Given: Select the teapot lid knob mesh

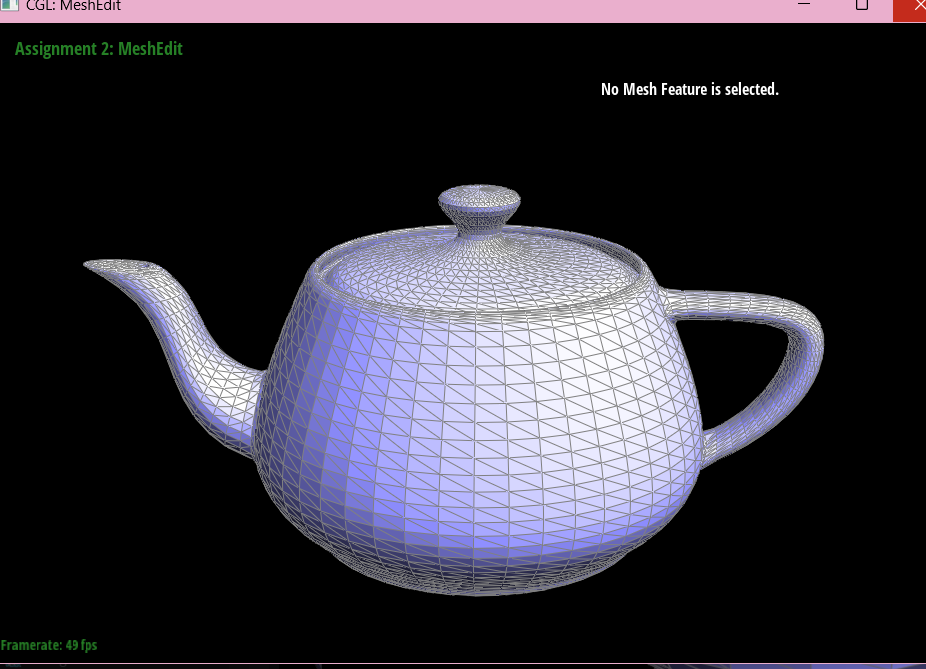Looking at the screenshot, I should 479,210.
